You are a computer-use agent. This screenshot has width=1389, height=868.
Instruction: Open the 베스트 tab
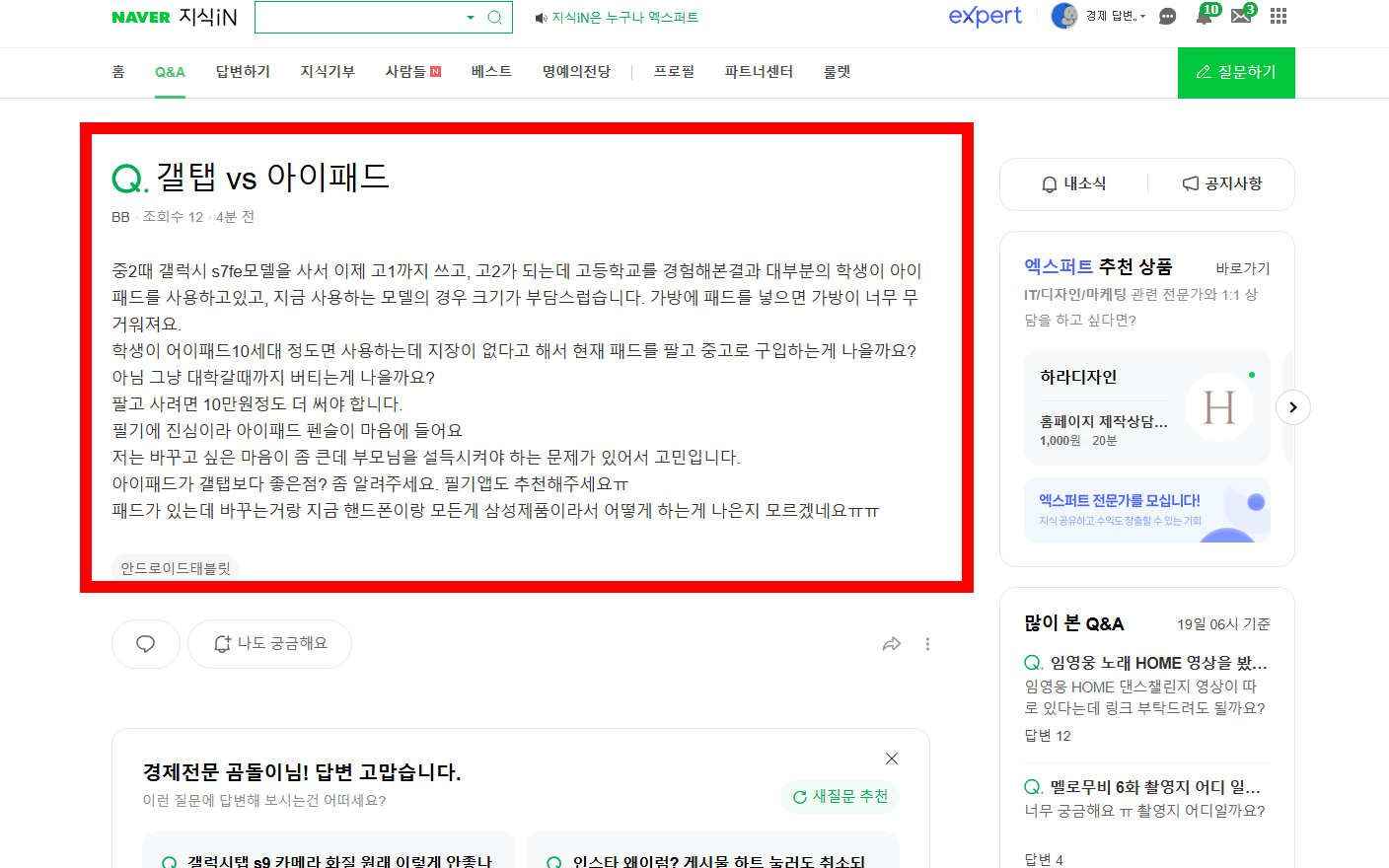click(x=491, y=72)
